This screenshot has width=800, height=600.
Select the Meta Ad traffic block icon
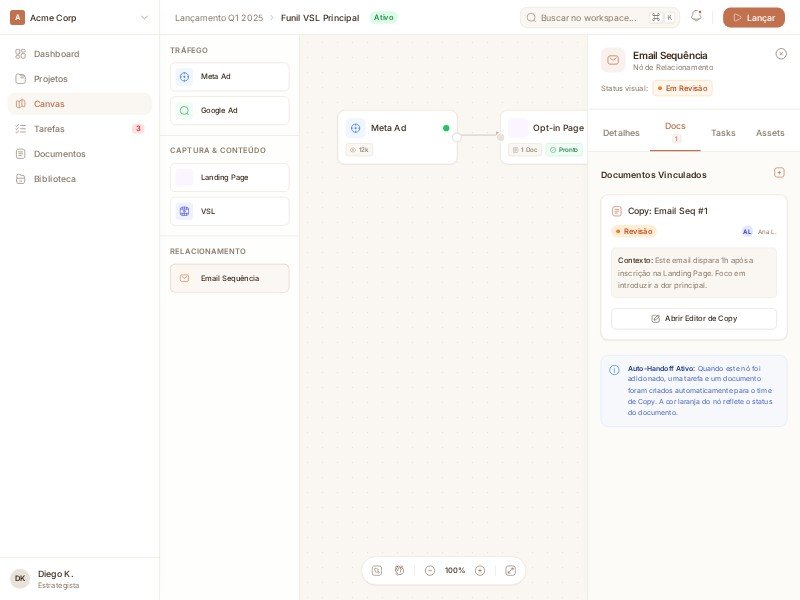(x=184, y=77)
